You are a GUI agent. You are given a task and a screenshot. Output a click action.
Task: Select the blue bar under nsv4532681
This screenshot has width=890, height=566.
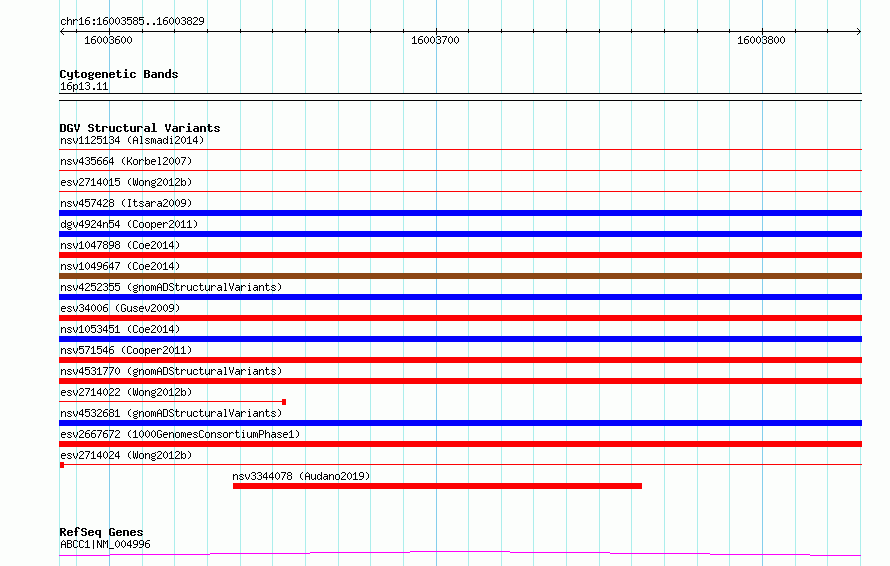[x=460, y=423]
